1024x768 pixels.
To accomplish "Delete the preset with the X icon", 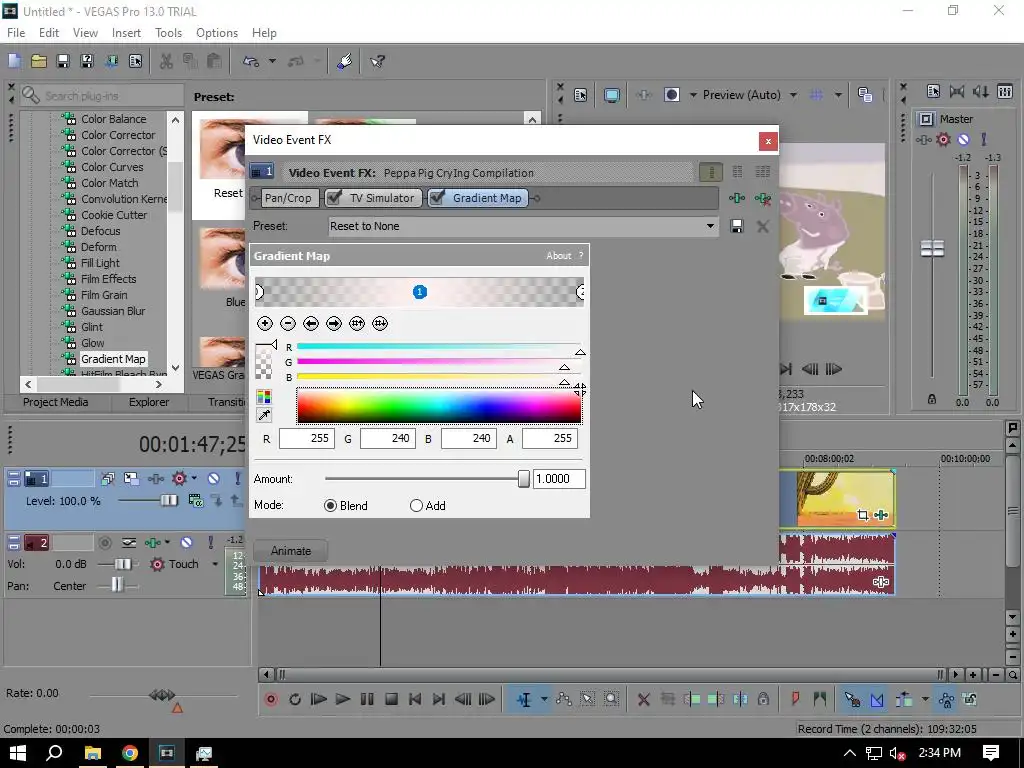I will [762, 227].
